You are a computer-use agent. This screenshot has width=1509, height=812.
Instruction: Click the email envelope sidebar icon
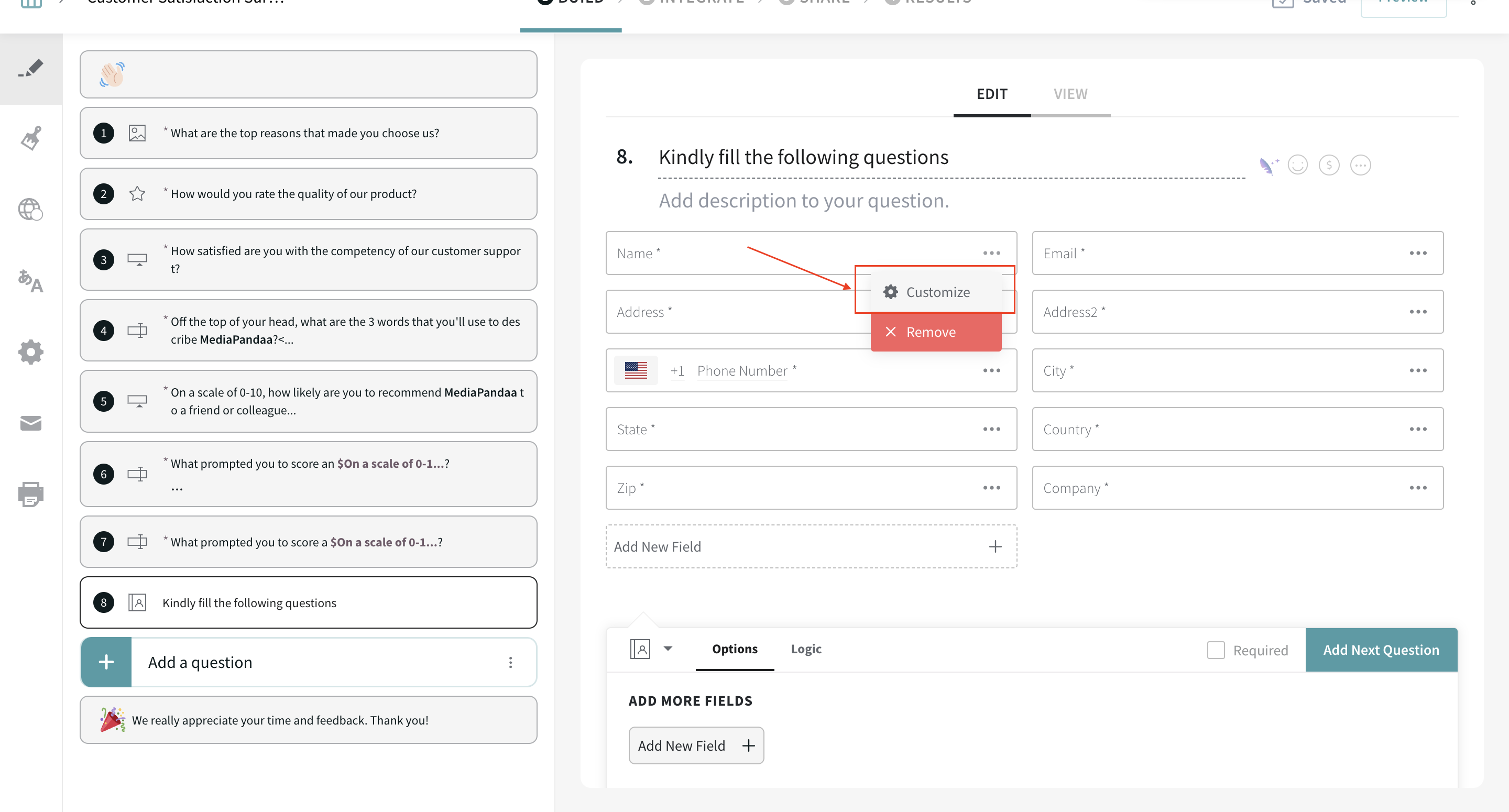[31, 423]
